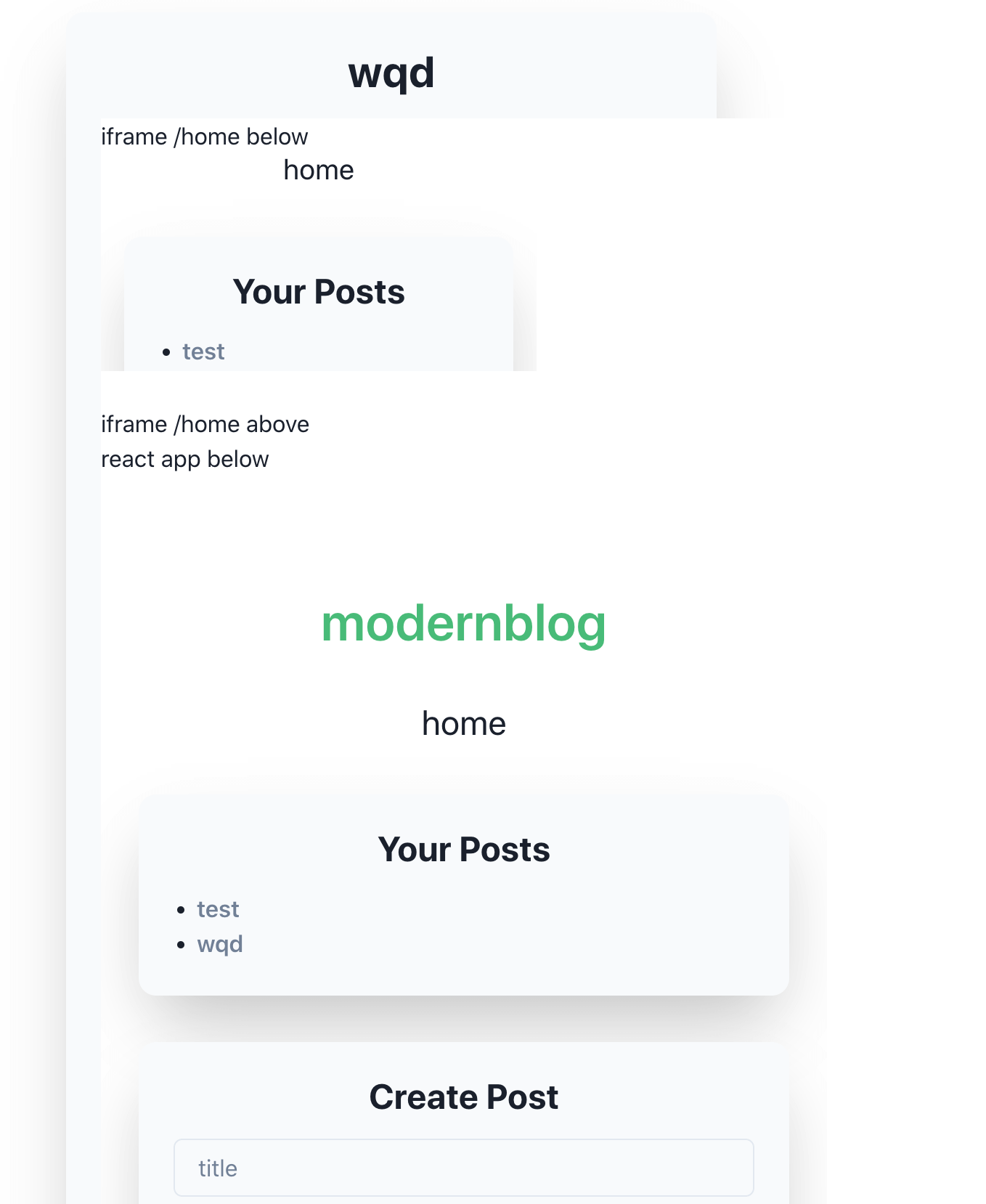Open the wqd post link
This screenshot has width=986, height=1204.
pos(220,944)
